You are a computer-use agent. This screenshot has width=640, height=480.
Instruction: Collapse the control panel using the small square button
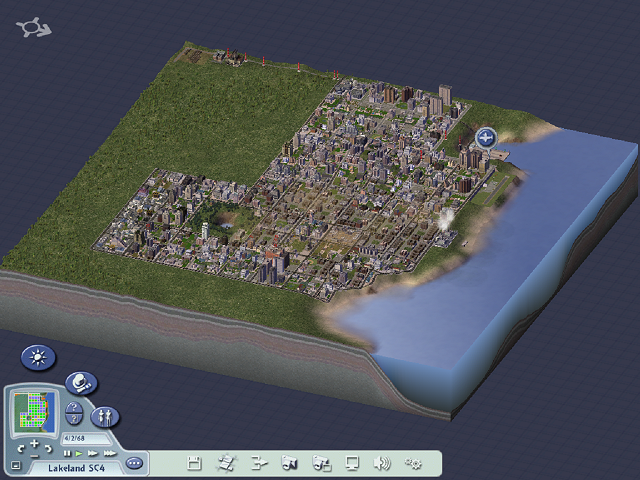(16, 466)
